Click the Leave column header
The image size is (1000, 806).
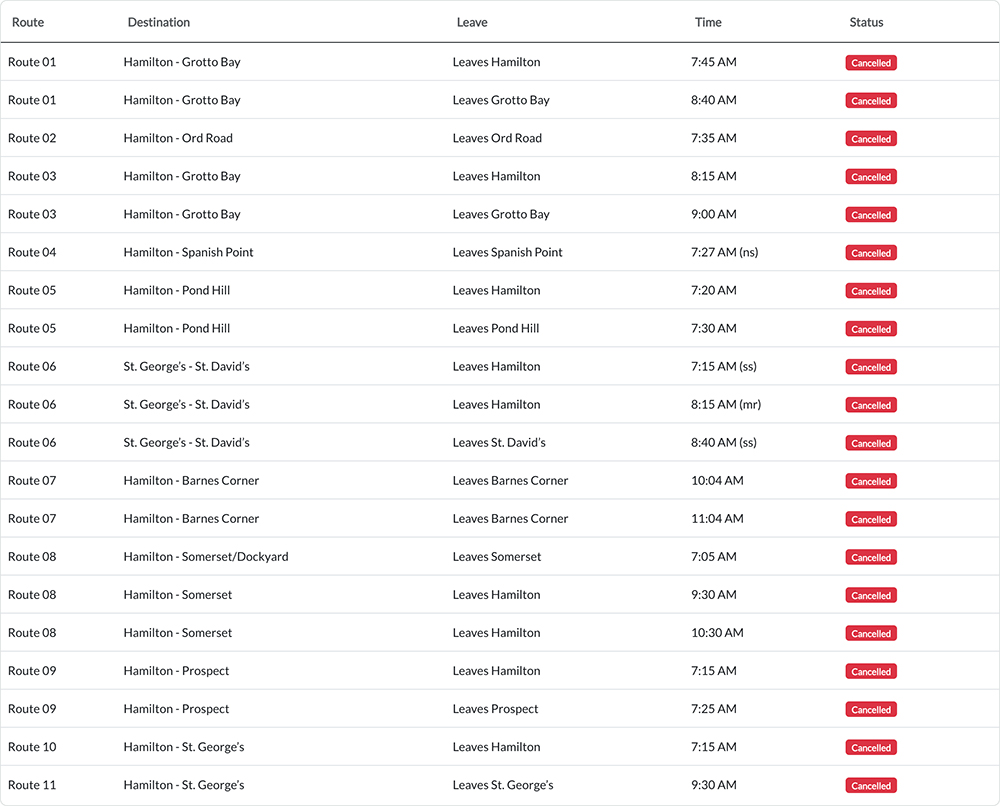[472, 22]
